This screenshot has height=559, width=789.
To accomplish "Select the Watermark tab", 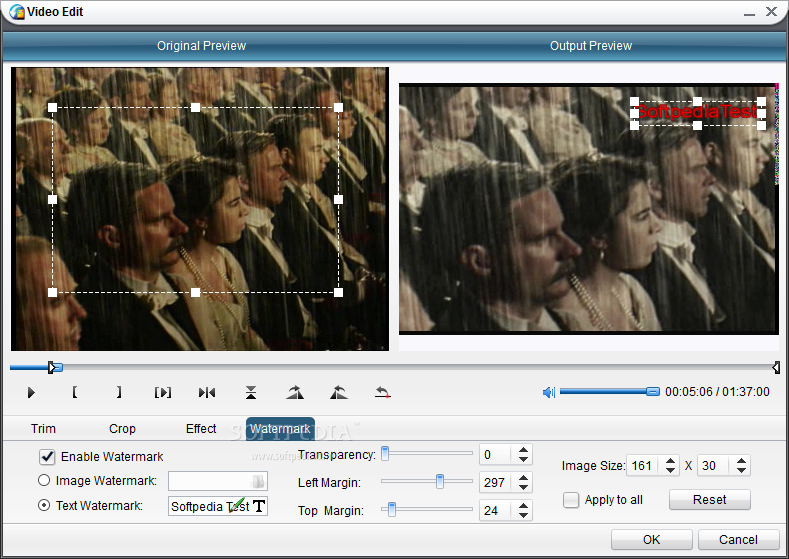I will [x=280, y=429].
